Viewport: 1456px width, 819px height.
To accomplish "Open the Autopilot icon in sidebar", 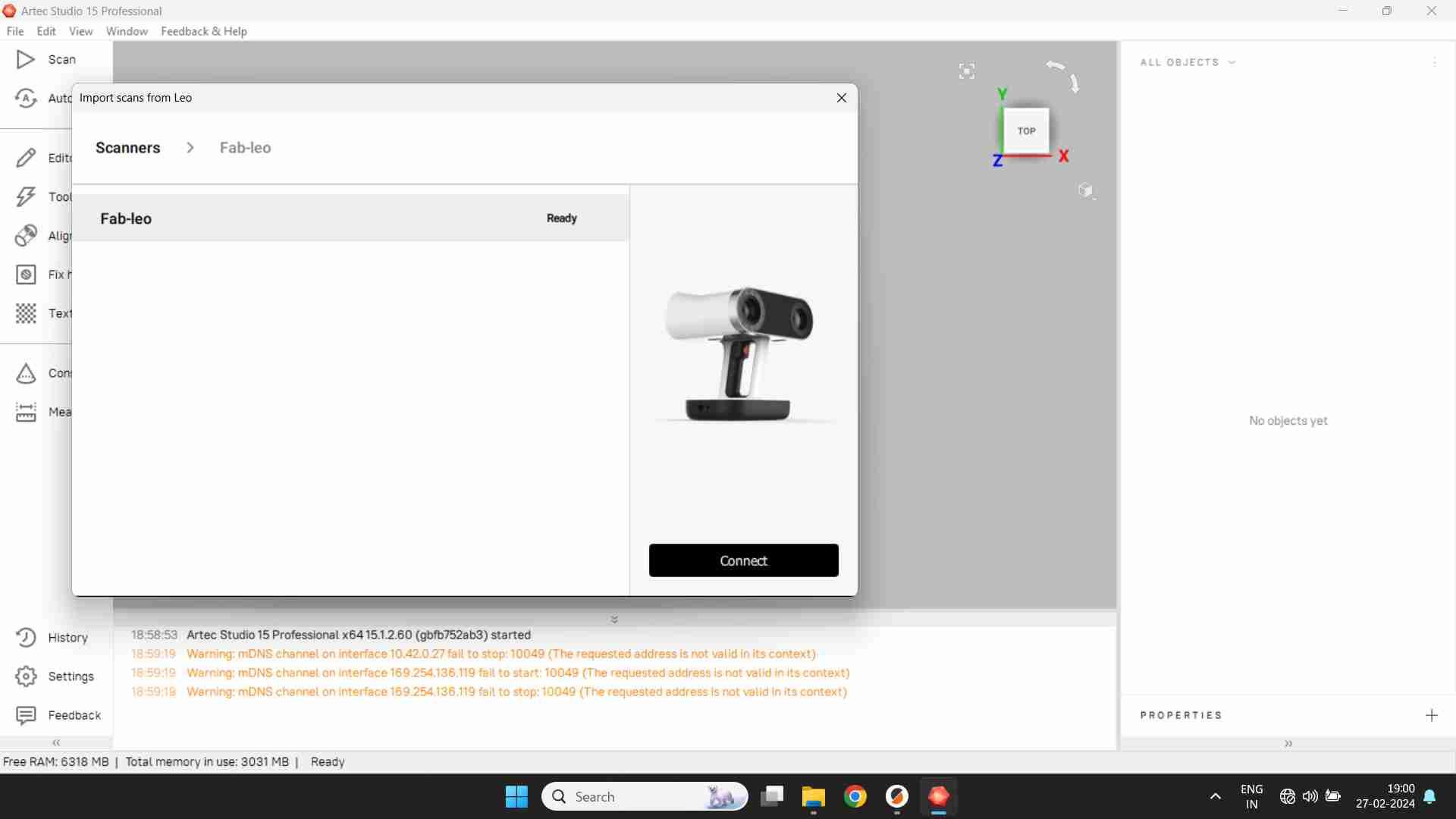I will pyautogui.click(x=26, y=98).
